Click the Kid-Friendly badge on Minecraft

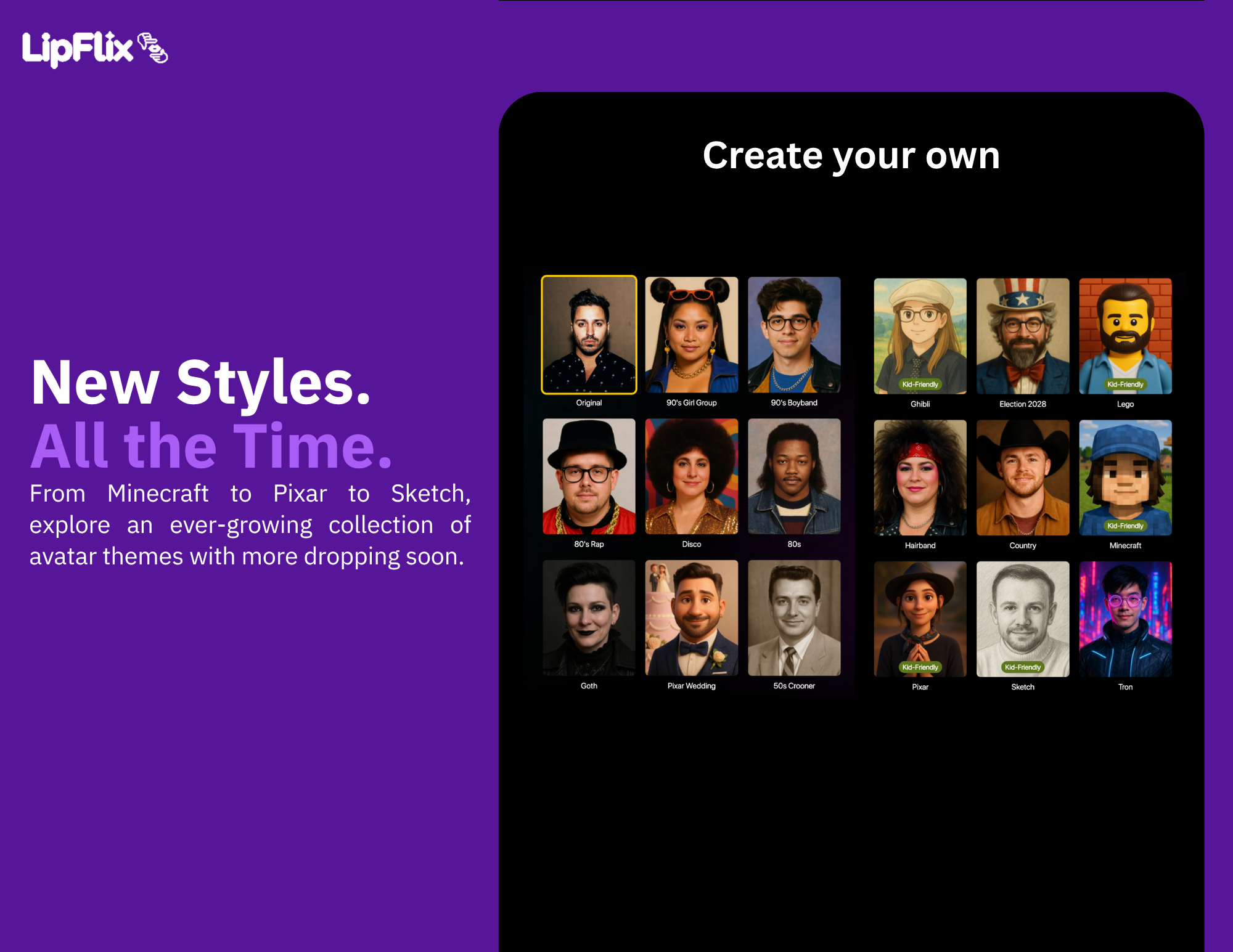(x=1125, y=526)
